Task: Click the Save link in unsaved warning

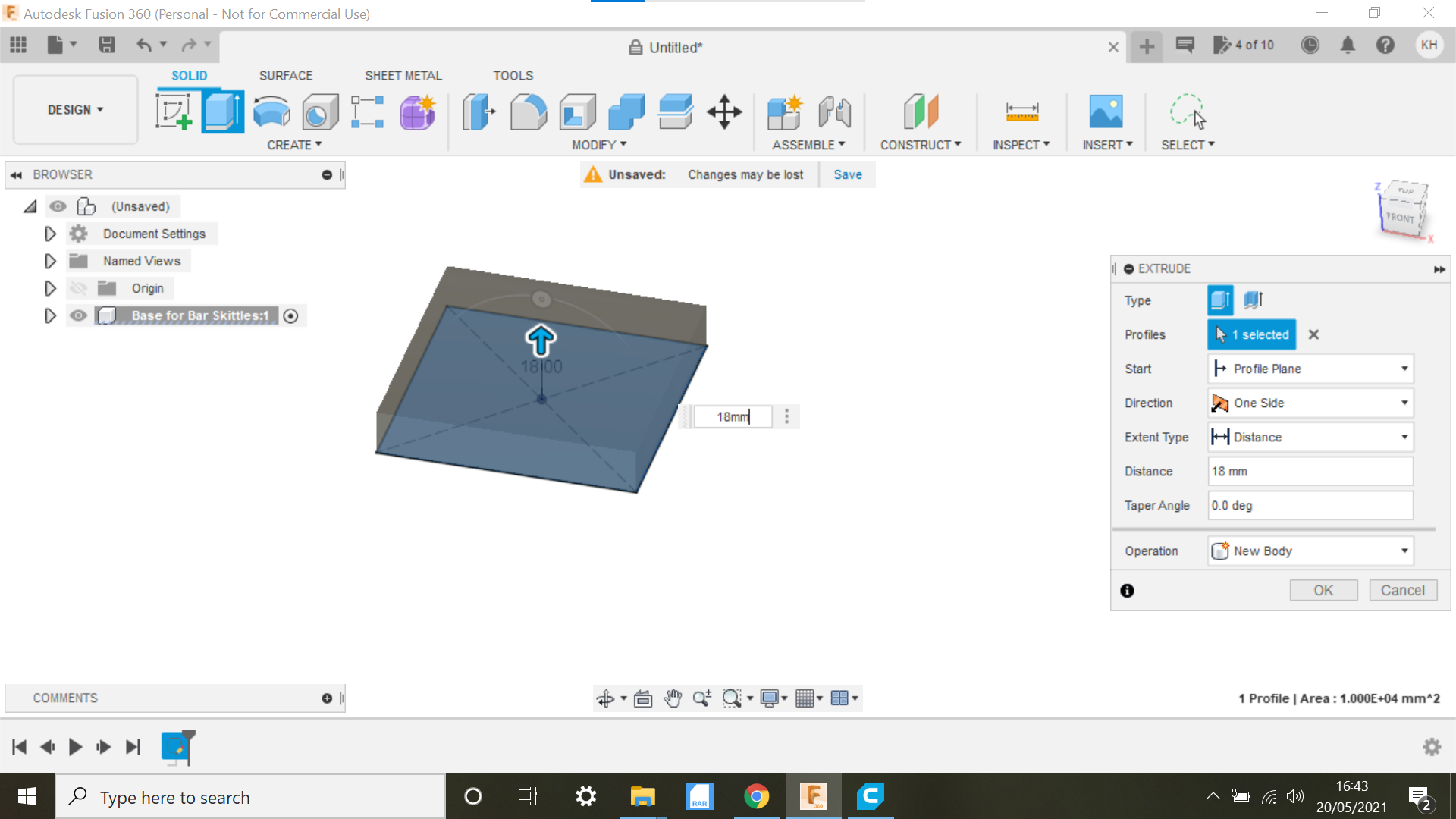Action: 847,174
